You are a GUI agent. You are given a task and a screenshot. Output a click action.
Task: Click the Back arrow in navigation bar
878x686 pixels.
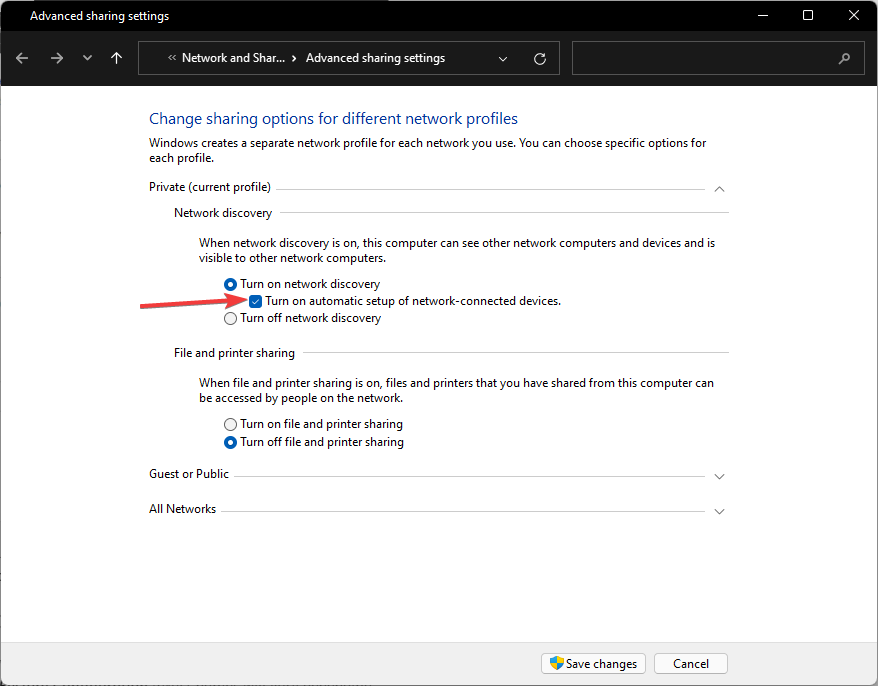point(22,58)
